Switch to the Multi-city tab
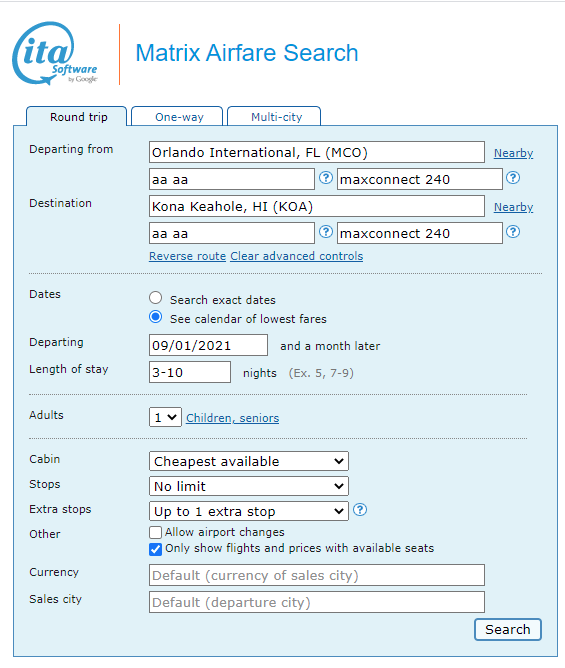The height and width of the screenshot is (668, 565). tap(274, 116)
